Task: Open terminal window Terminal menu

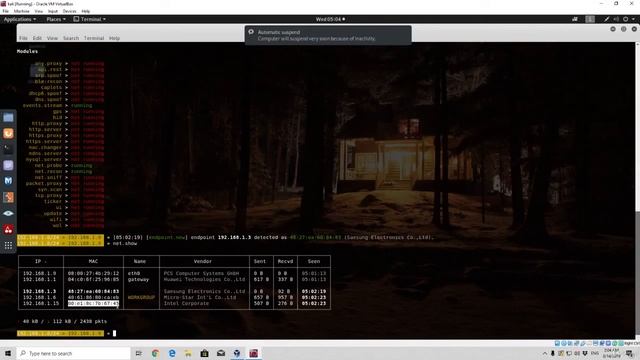Action: click(94, 38)
